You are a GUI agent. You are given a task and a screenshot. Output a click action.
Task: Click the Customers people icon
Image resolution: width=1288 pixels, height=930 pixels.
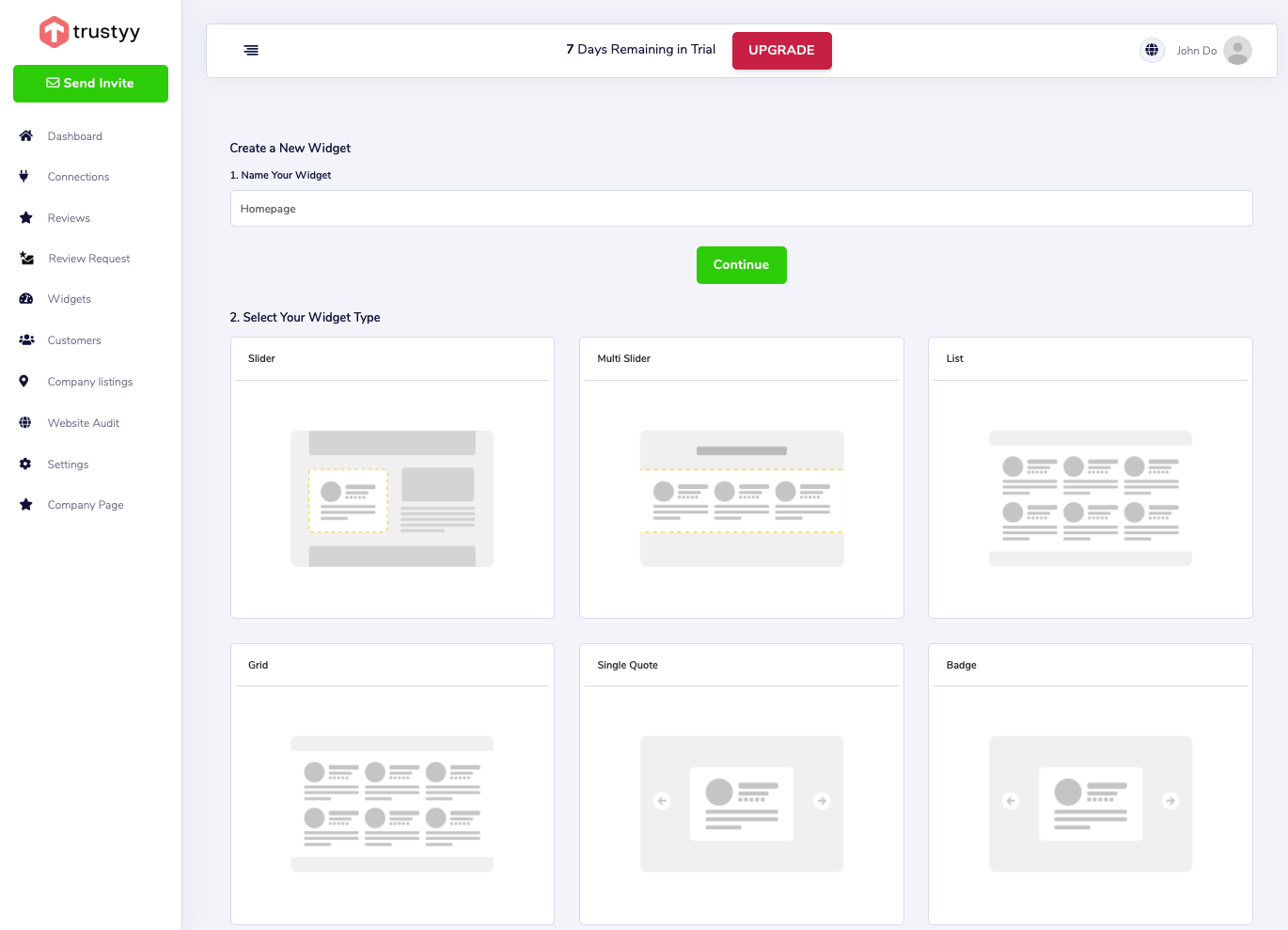(x=26, y=340)
